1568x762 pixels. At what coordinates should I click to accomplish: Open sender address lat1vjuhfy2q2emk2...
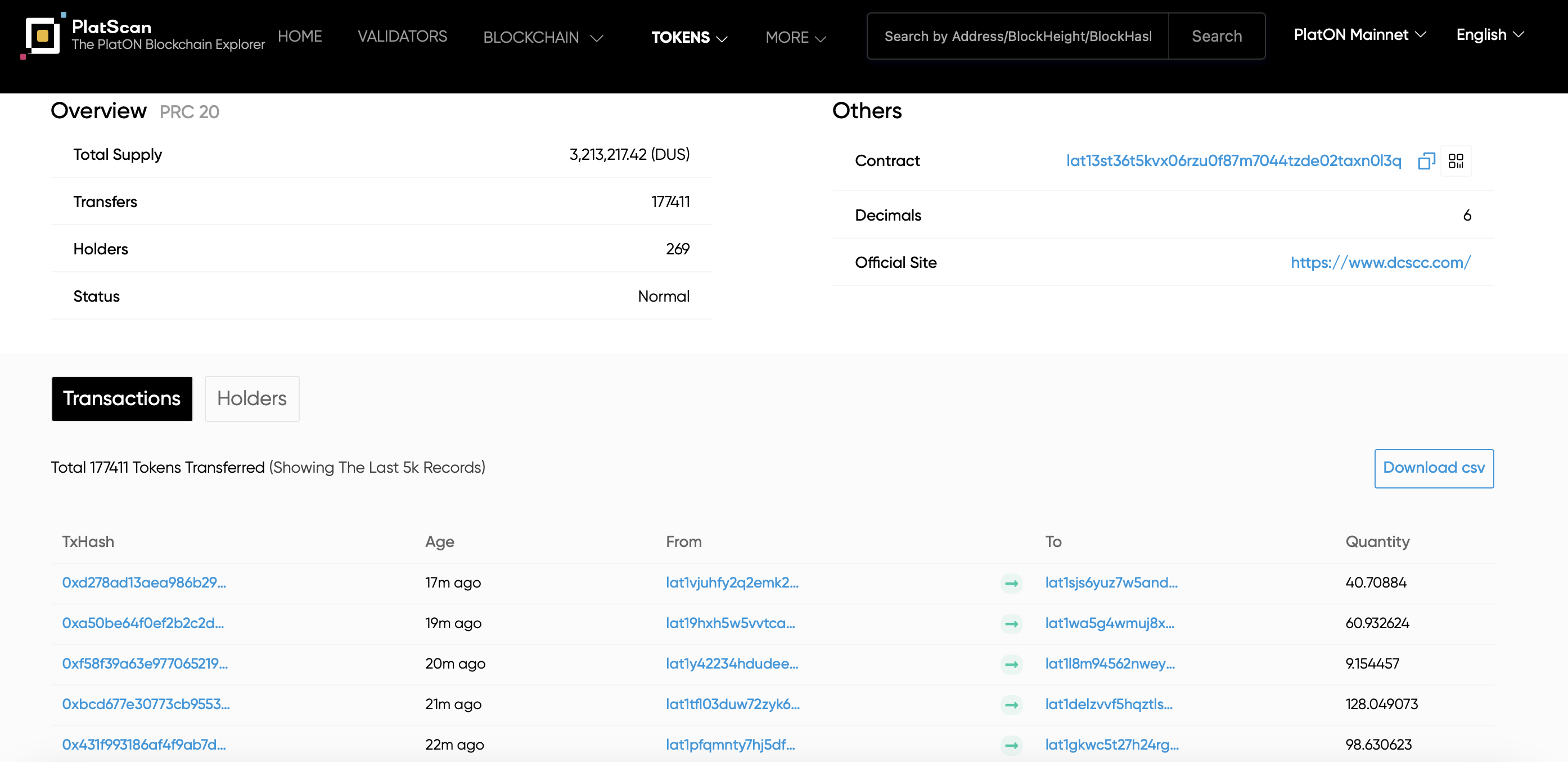[x=732, y=582]
